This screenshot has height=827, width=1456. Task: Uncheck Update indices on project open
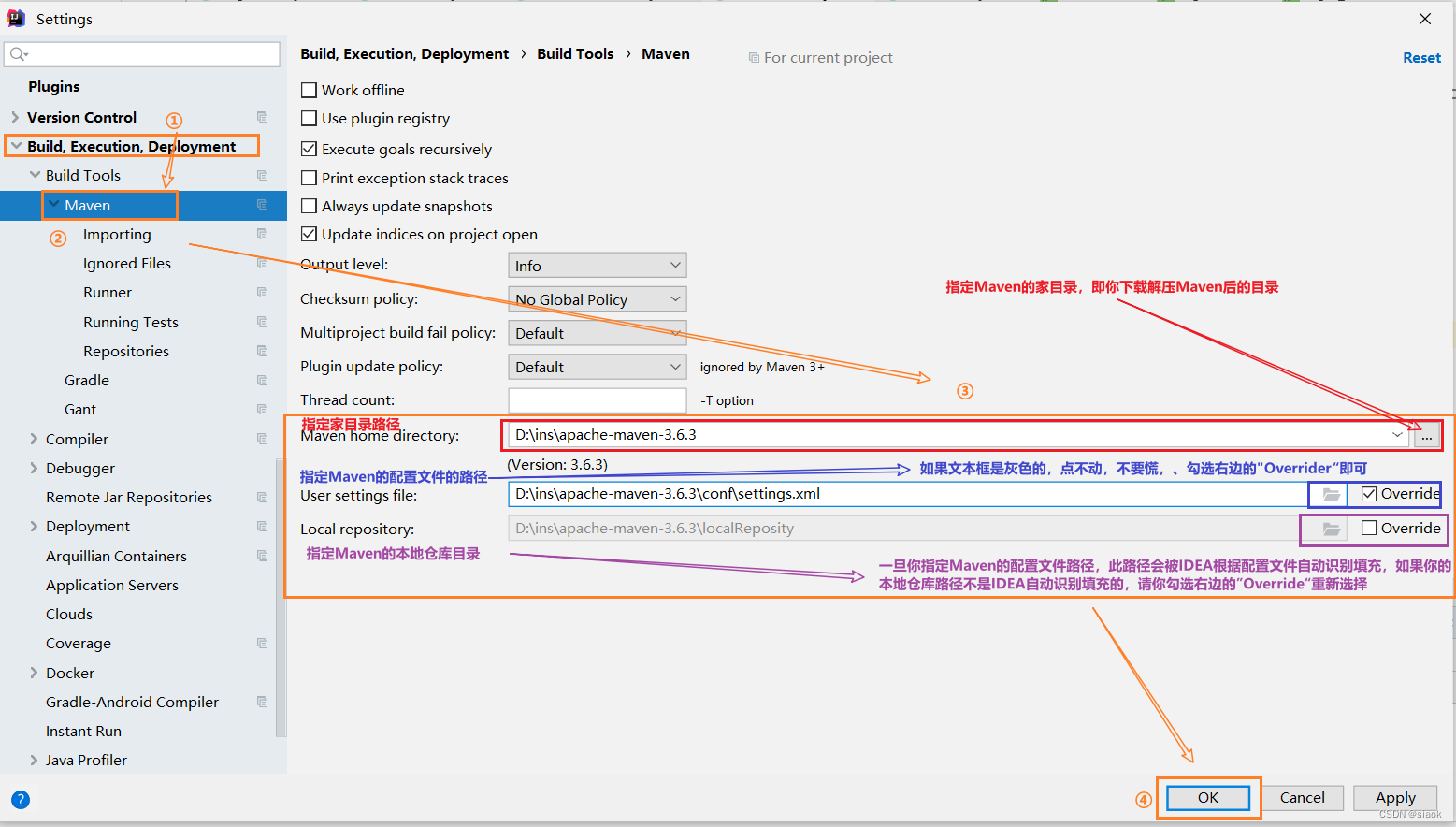[x=309, y=234]
